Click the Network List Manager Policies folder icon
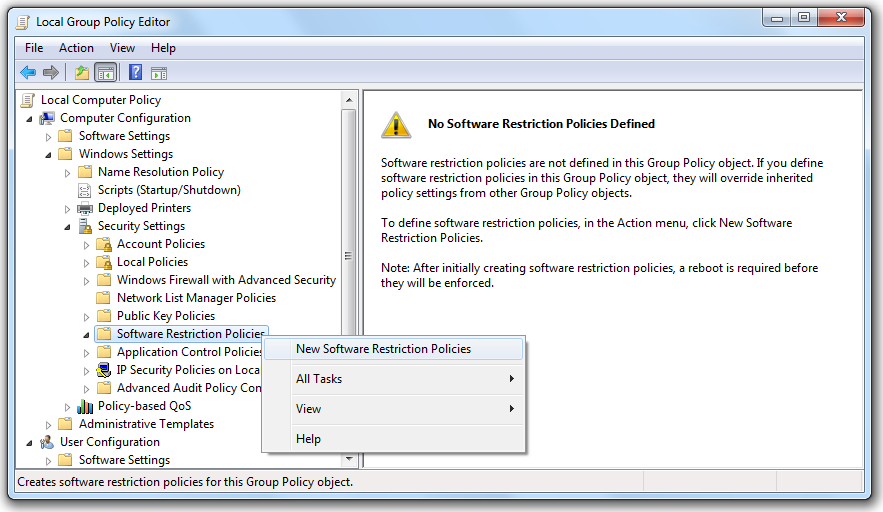This screenshot has height=512, width=883. (x=104, y=297)
